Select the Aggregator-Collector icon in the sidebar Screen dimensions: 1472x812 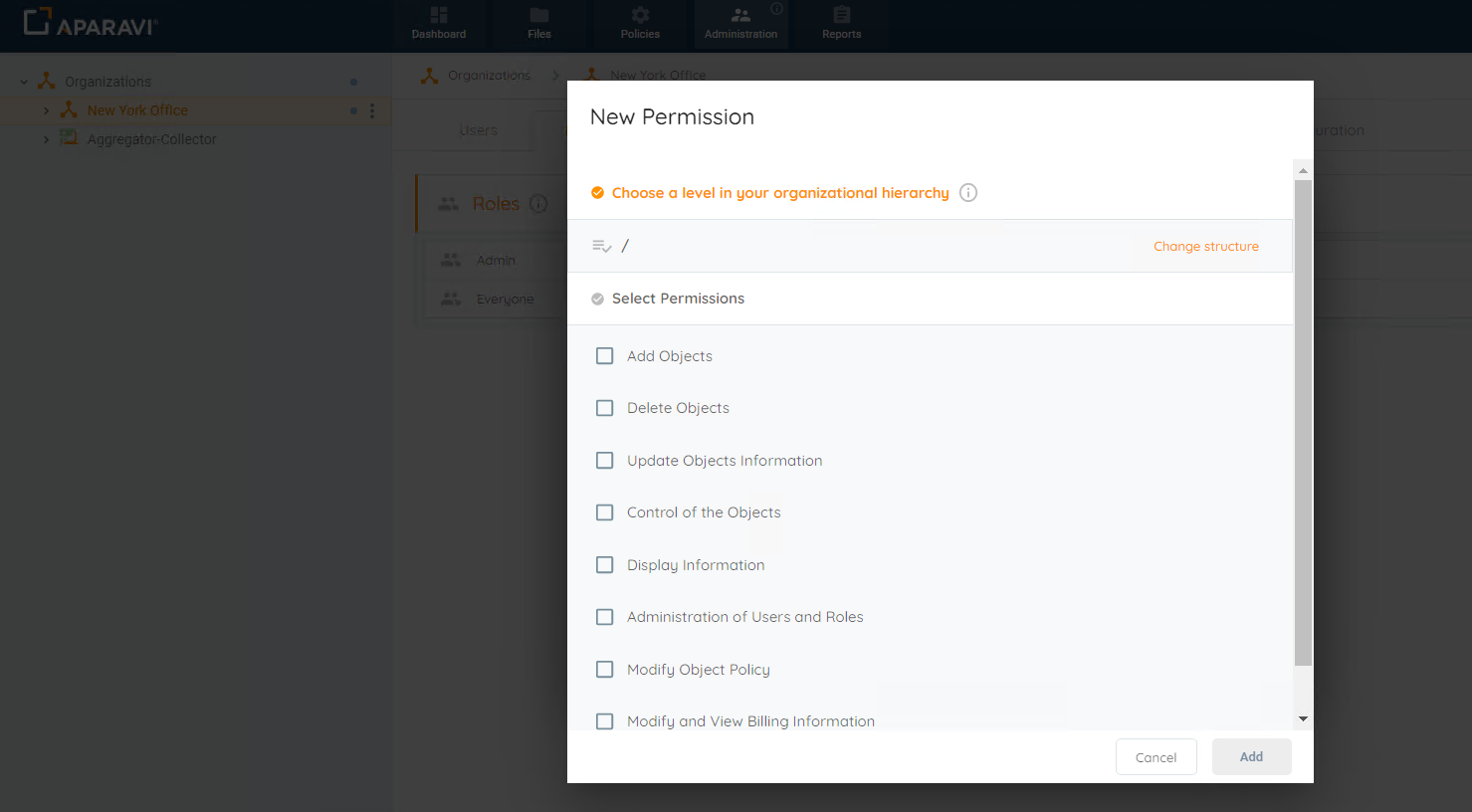tap(69, 139)
